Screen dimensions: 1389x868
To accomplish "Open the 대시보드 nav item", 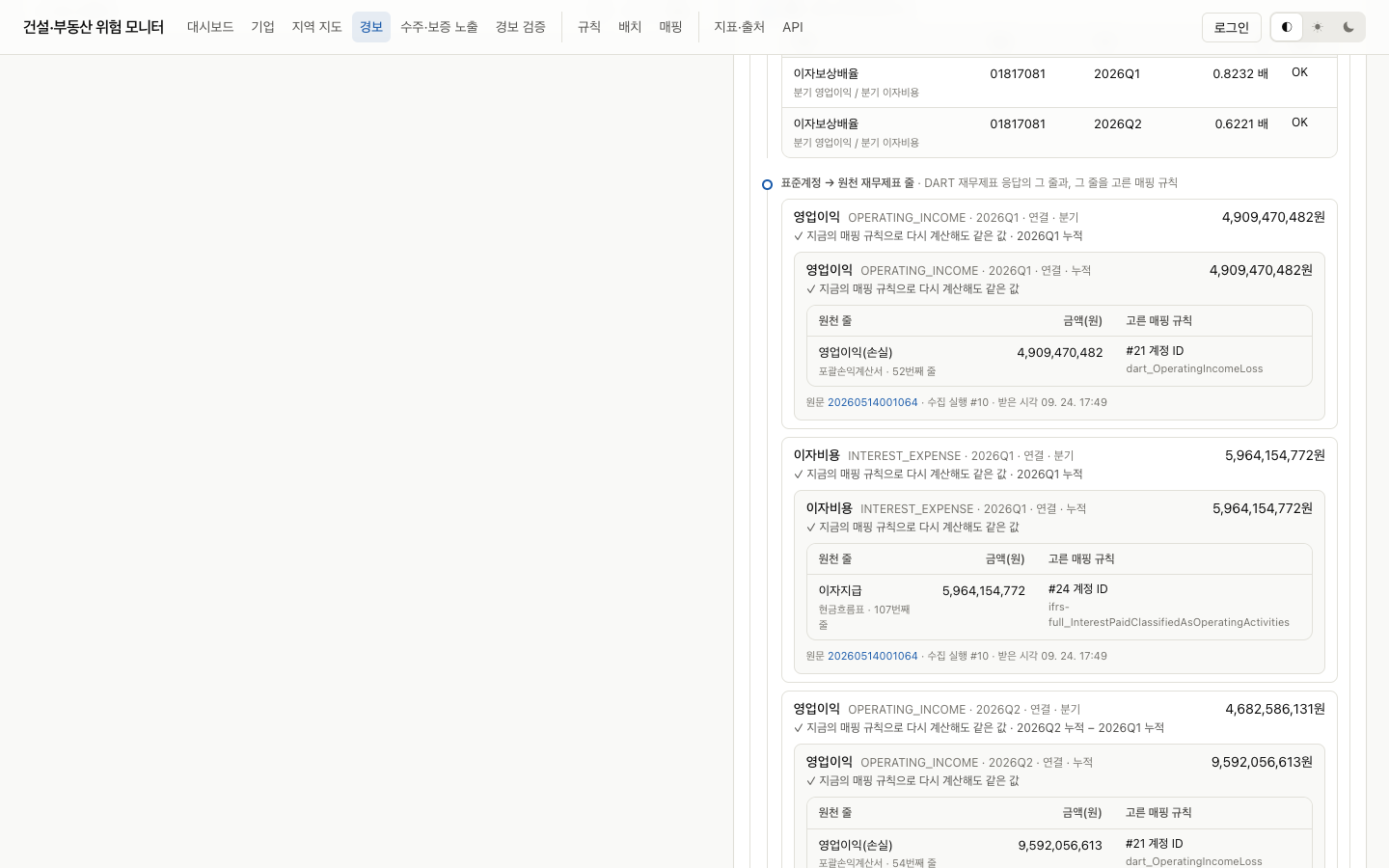I will (x=210, y=27).
